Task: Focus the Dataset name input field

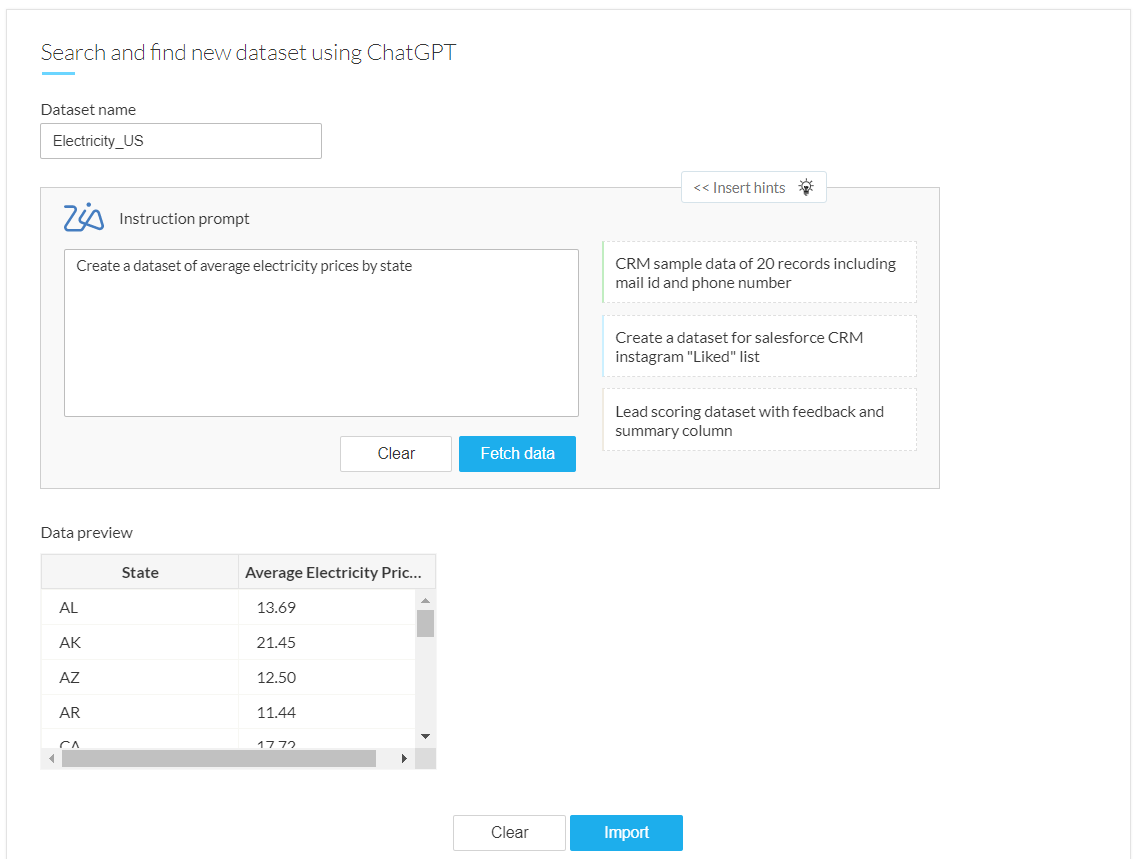Action: [181, 141]
